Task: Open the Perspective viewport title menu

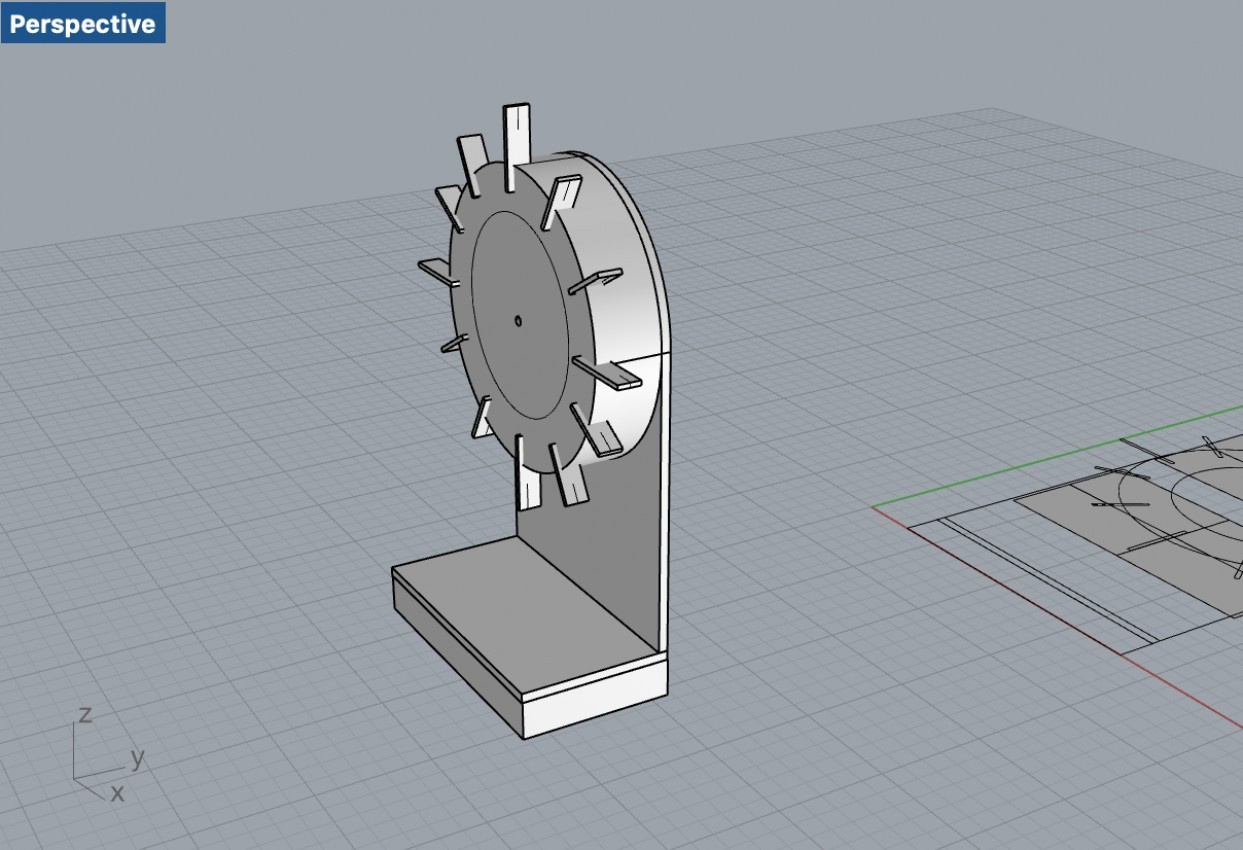Action: tap(83, 23)
